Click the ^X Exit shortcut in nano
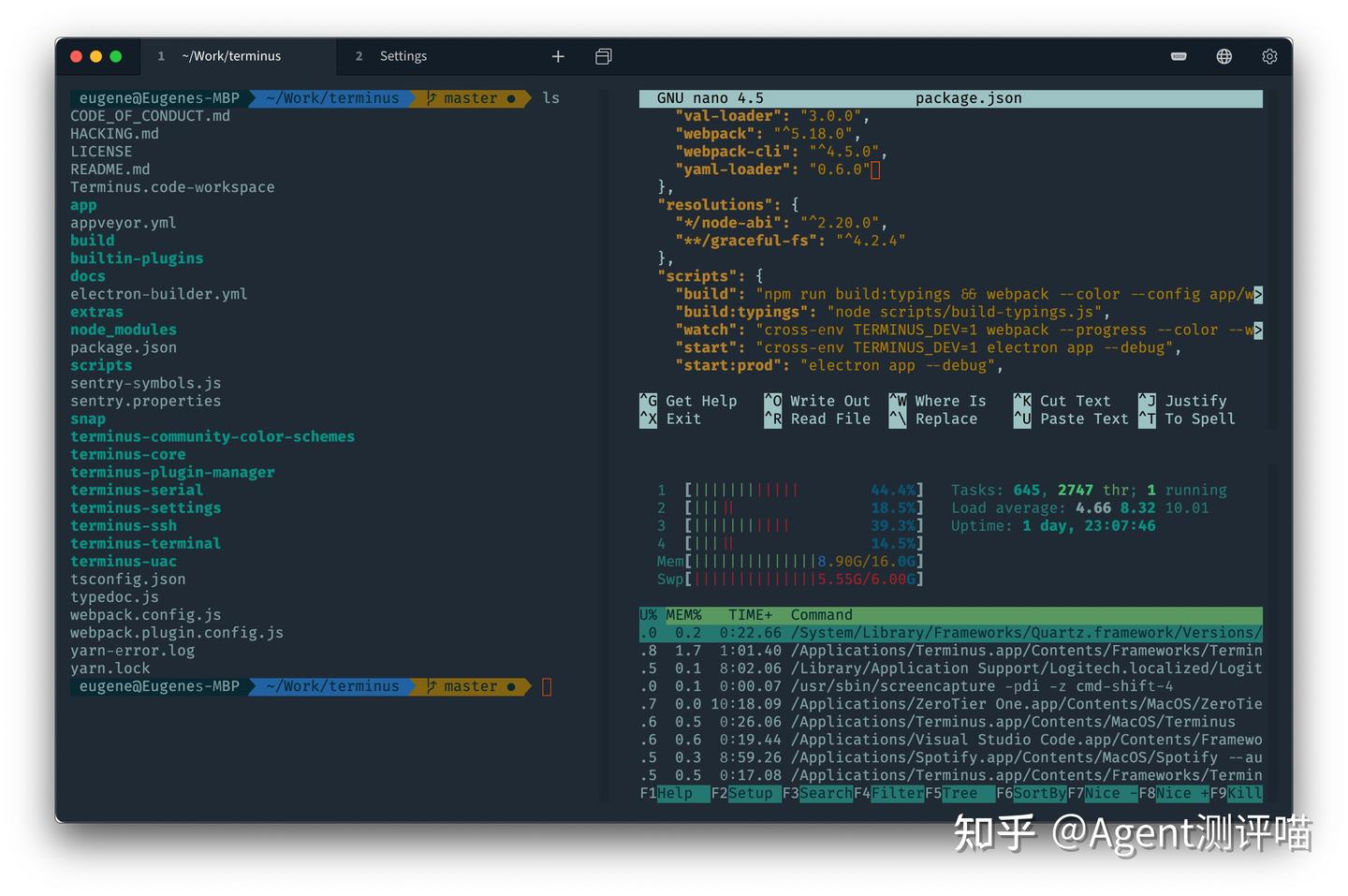 (x=670, y=419)
